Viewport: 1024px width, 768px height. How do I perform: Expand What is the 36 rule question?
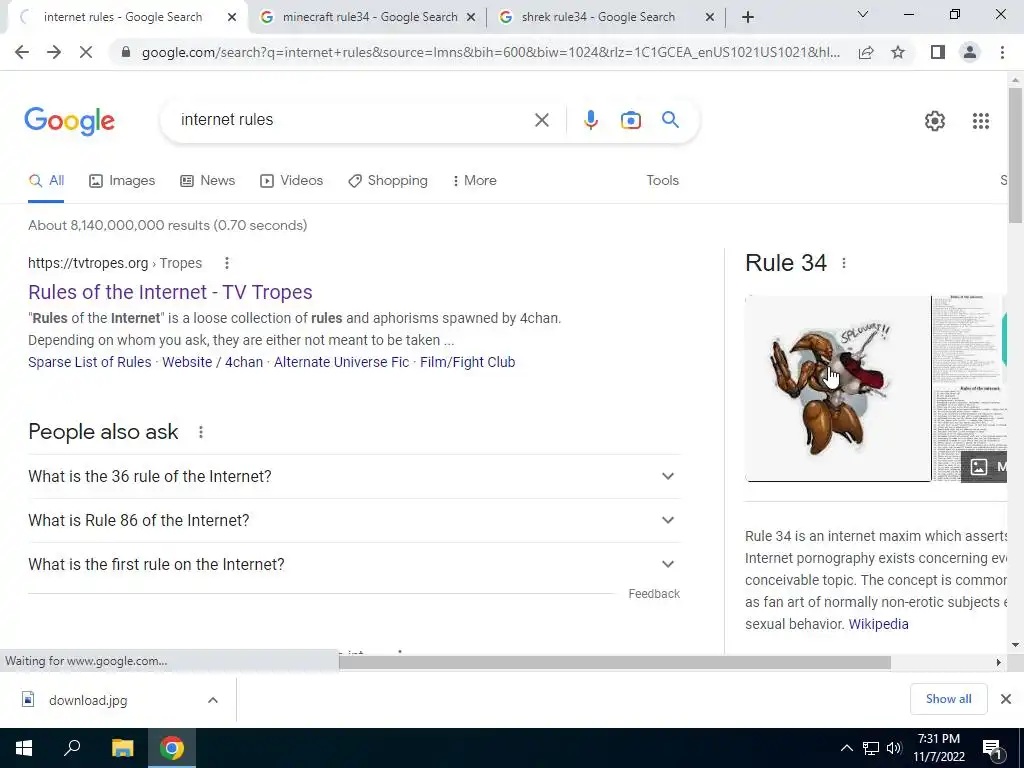(x=354, y=477)
